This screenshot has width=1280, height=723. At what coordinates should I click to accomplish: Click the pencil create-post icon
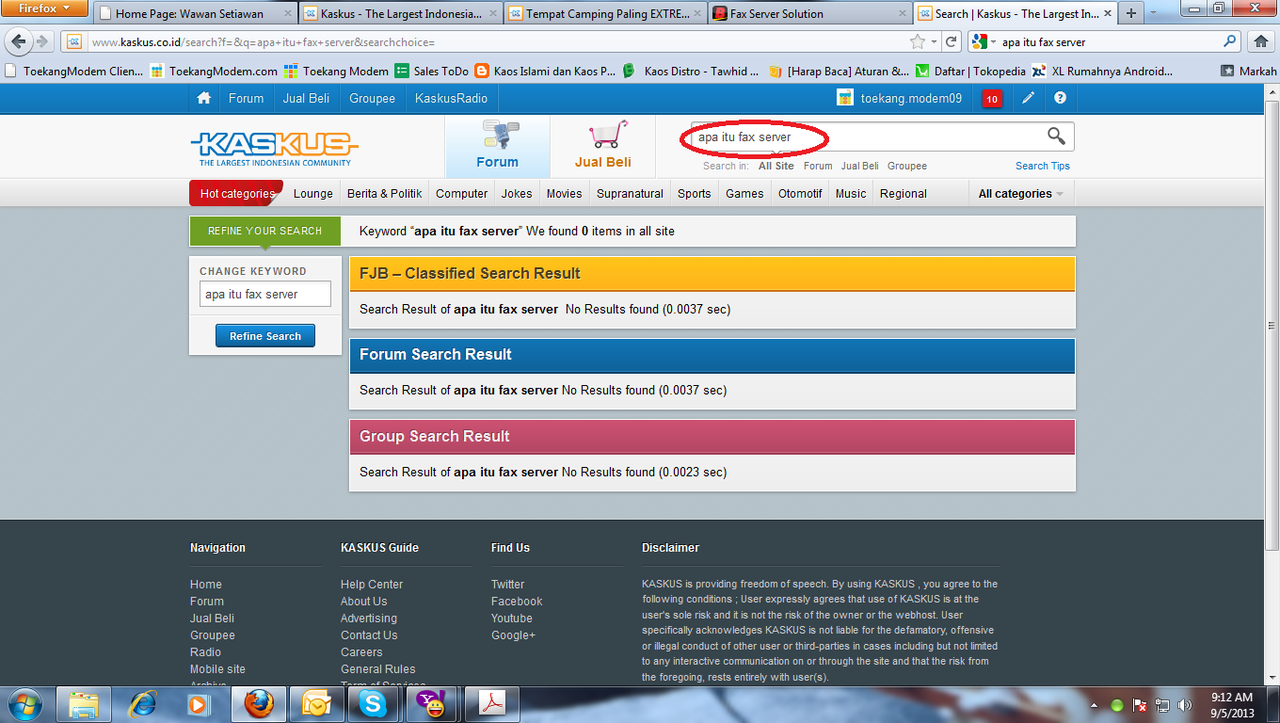pos(1028,98)
